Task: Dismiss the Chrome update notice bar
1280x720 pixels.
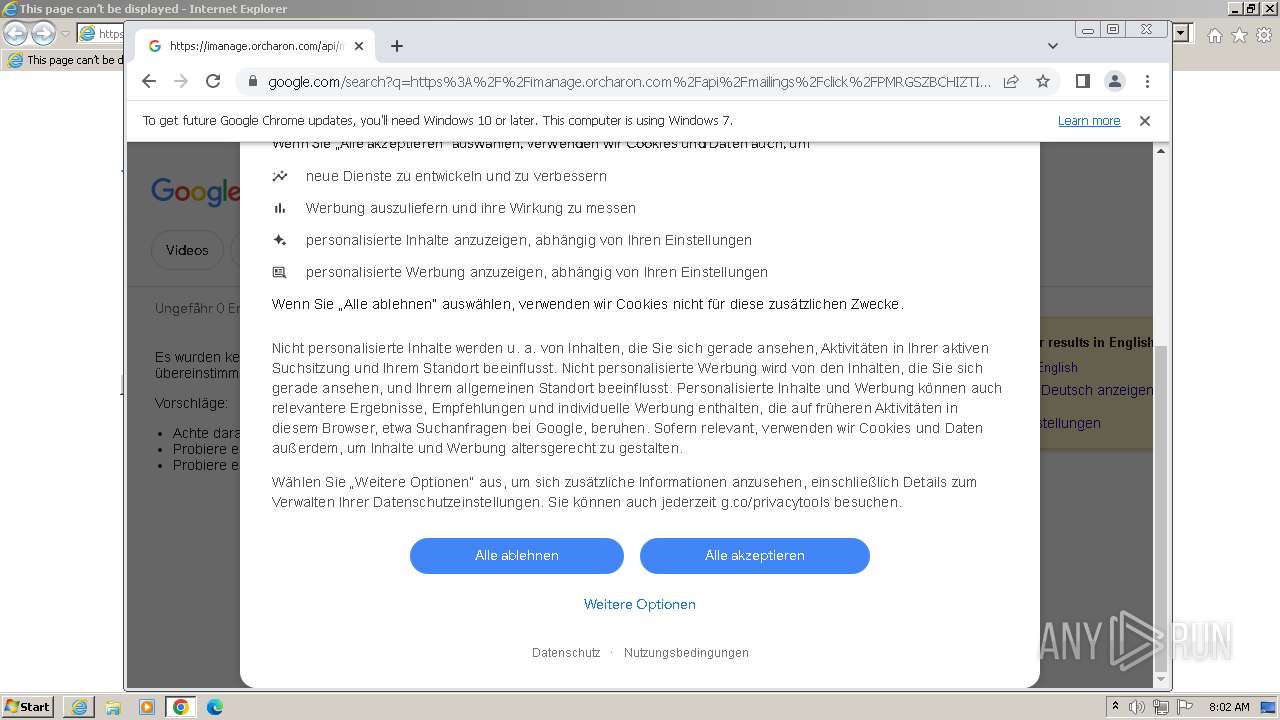Action: point(1145,121)
